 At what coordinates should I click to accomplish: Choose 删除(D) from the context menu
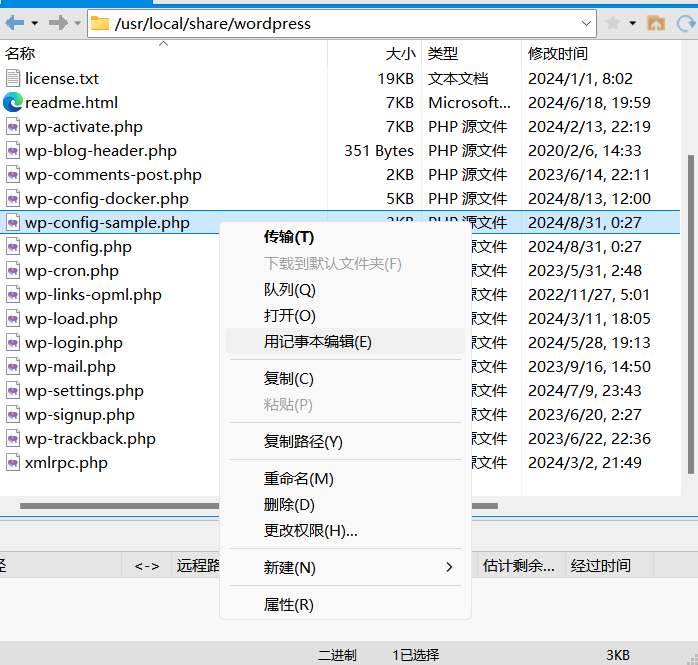click(x=345, y=505)
